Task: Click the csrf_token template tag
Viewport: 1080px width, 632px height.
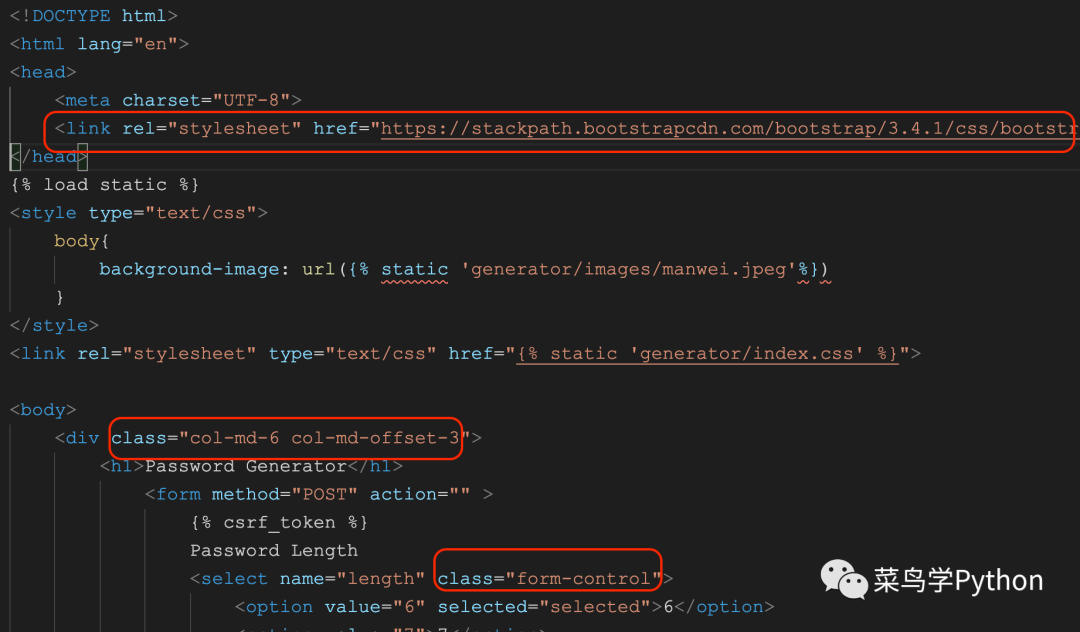Action: tap(279, 523)
